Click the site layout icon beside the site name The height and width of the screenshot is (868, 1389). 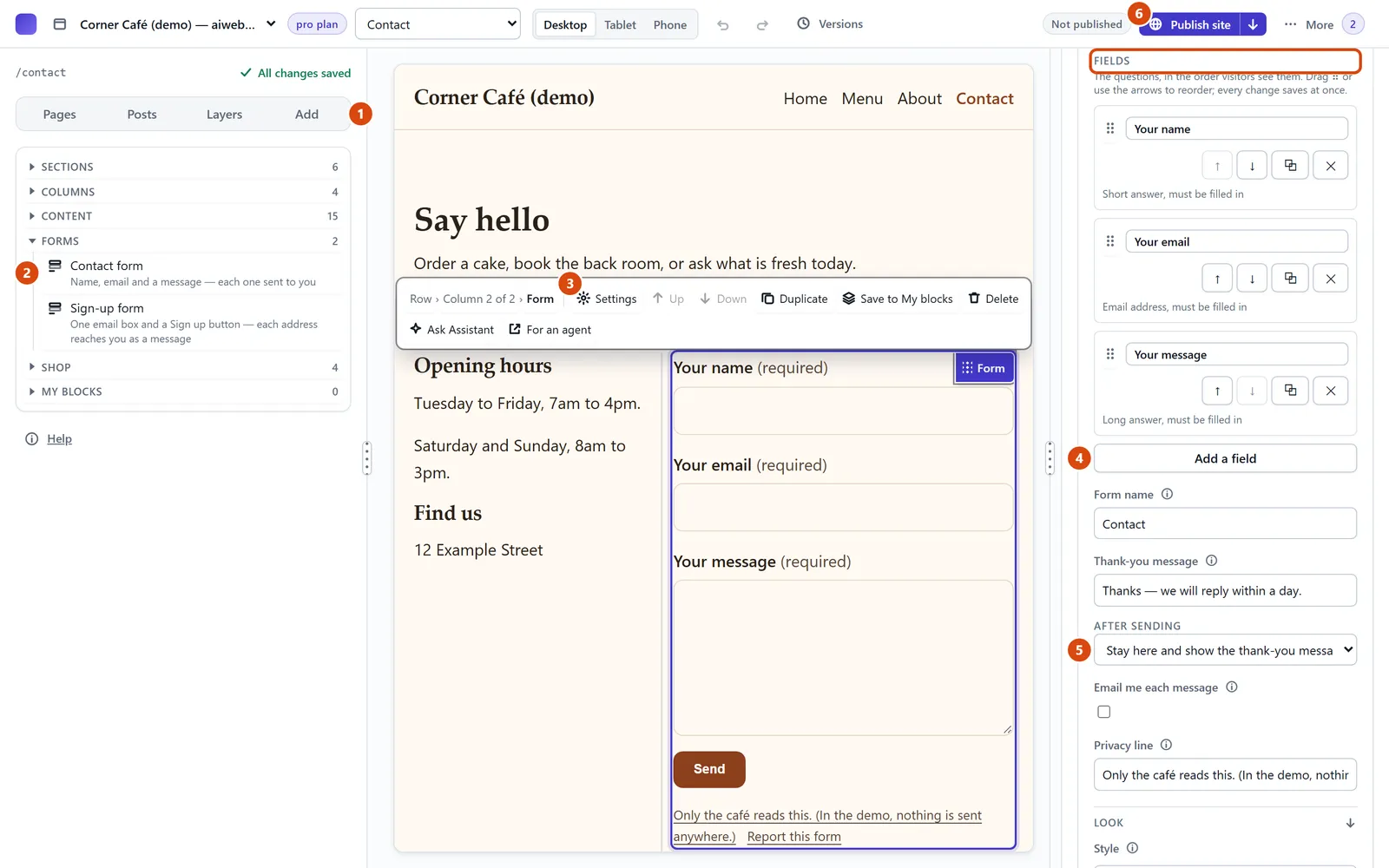(60, 24)
